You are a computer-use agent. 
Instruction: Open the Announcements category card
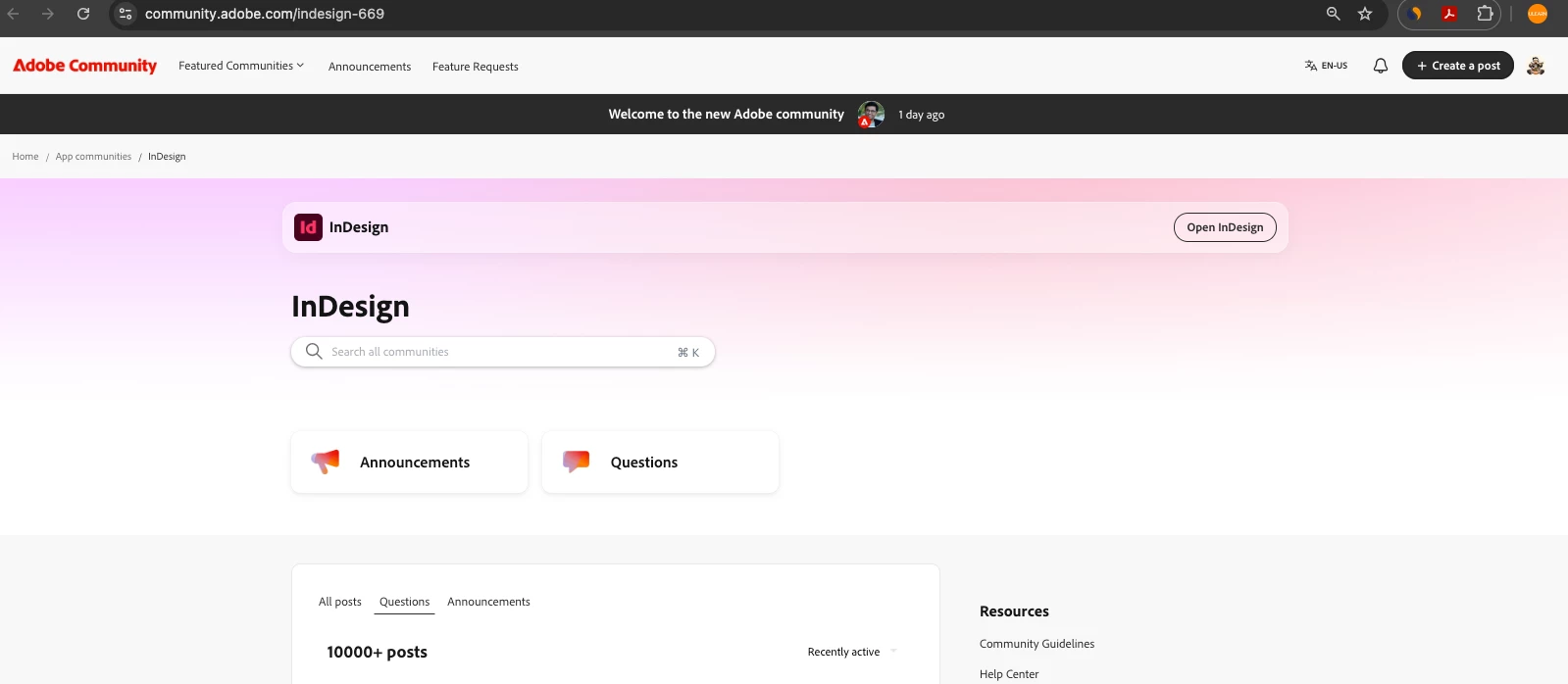point(410,462)
